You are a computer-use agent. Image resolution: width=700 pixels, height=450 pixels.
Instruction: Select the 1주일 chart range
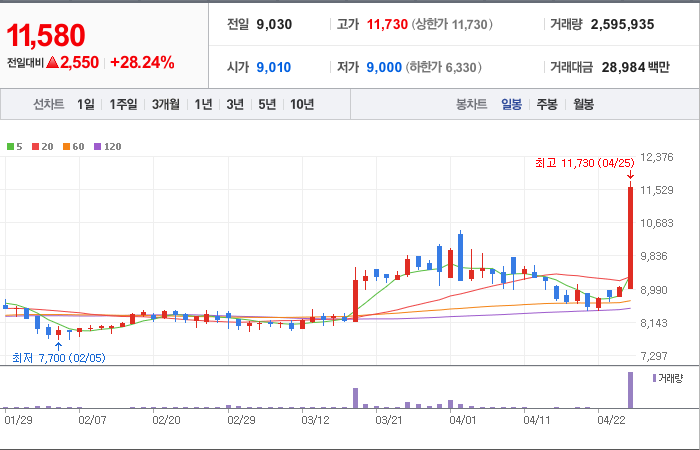point(124,104)
